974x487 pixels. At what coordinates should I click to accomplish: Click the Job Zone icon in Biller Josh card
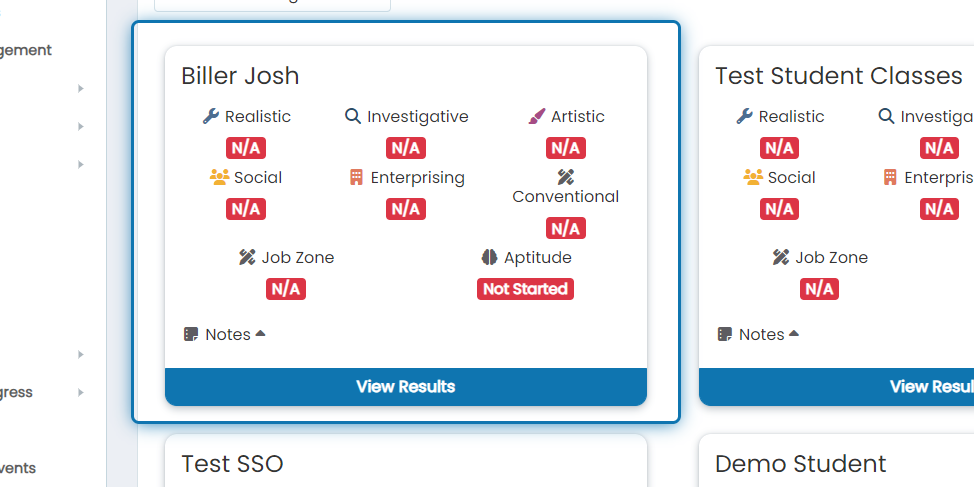247,257
